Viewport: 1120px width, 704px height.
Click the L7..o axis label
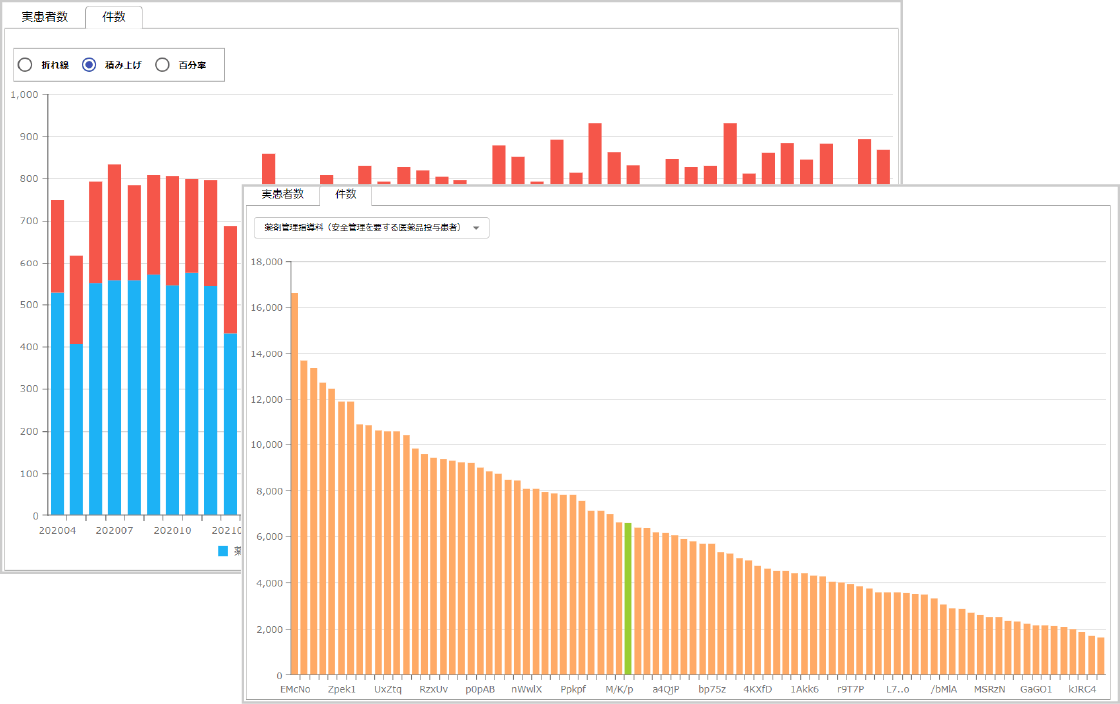pyautogui.click(x=897, y=690)
